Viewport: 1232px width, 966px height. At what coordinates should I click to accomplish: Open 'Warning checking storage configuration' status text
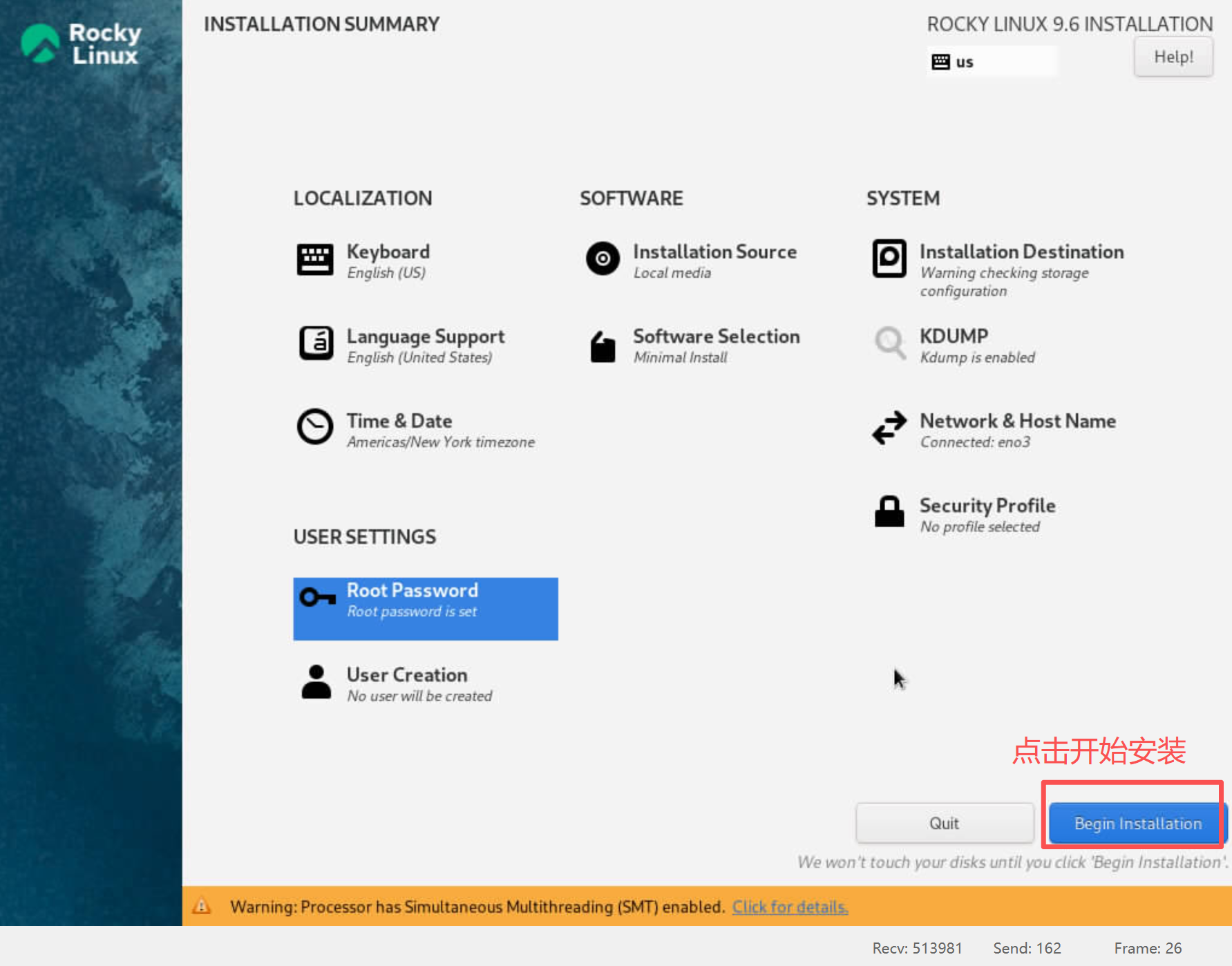coord(1003,282)
